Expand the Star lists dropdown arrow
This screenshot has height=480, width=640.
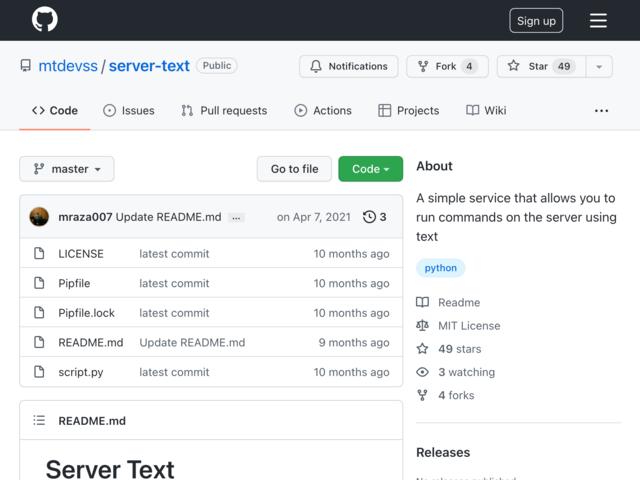click(x=599, y=67)
